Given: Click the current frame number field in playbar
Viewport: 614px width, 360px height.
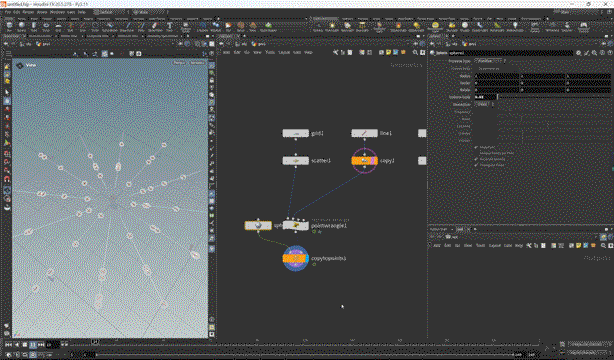Looking at the screenshot, I should [x=53, y=345].
